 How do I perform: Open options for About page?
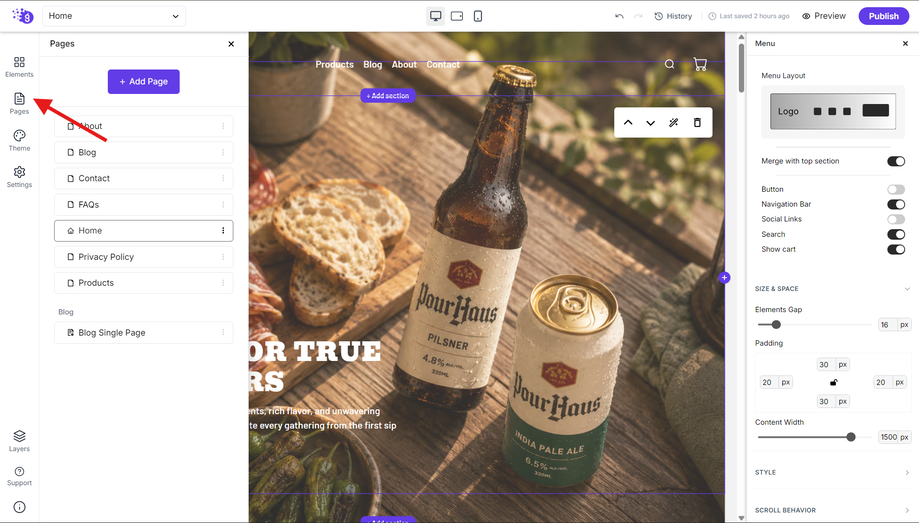[223, 126]
